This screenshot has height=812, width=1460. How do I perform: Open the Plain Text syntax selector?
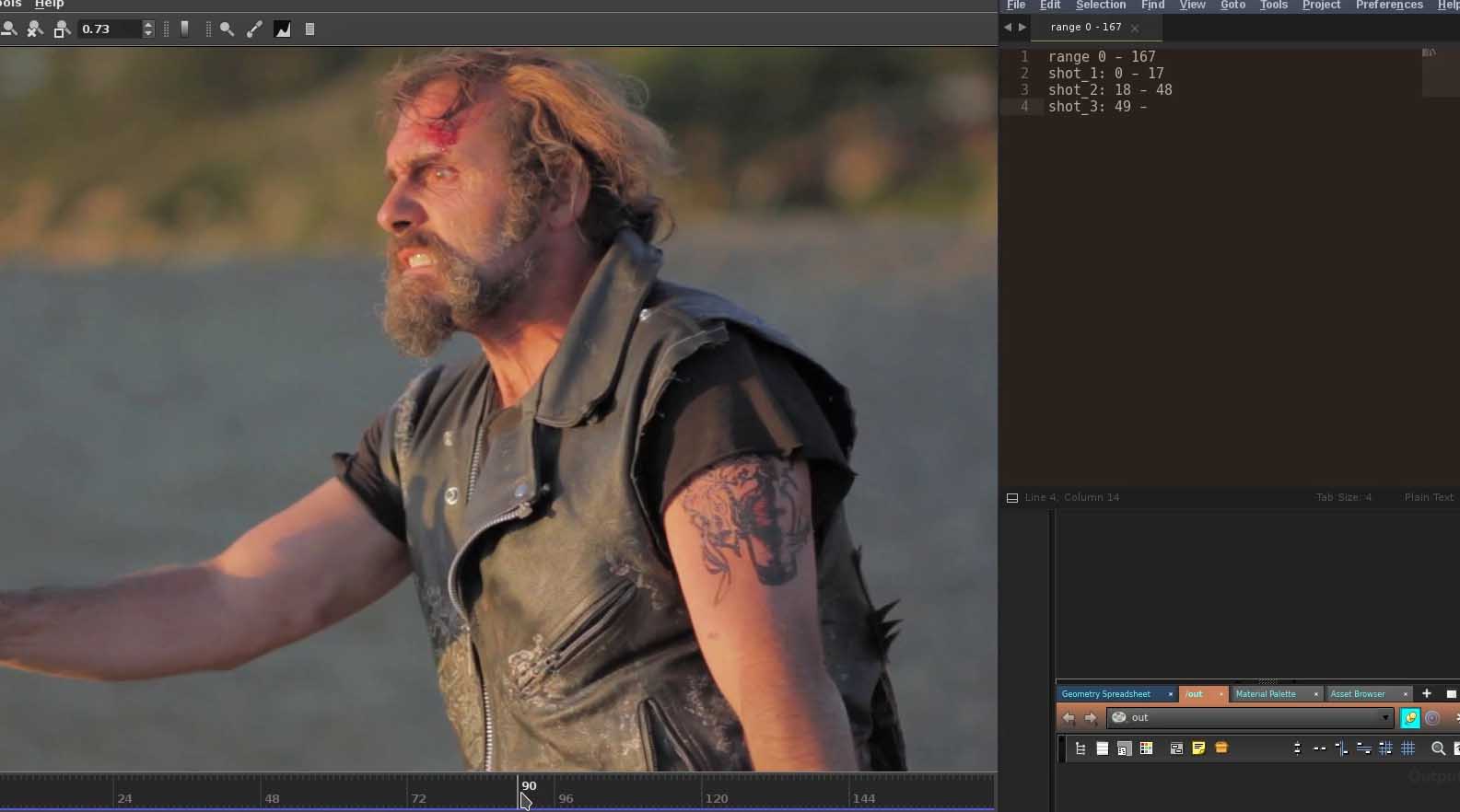(1428, 497)
